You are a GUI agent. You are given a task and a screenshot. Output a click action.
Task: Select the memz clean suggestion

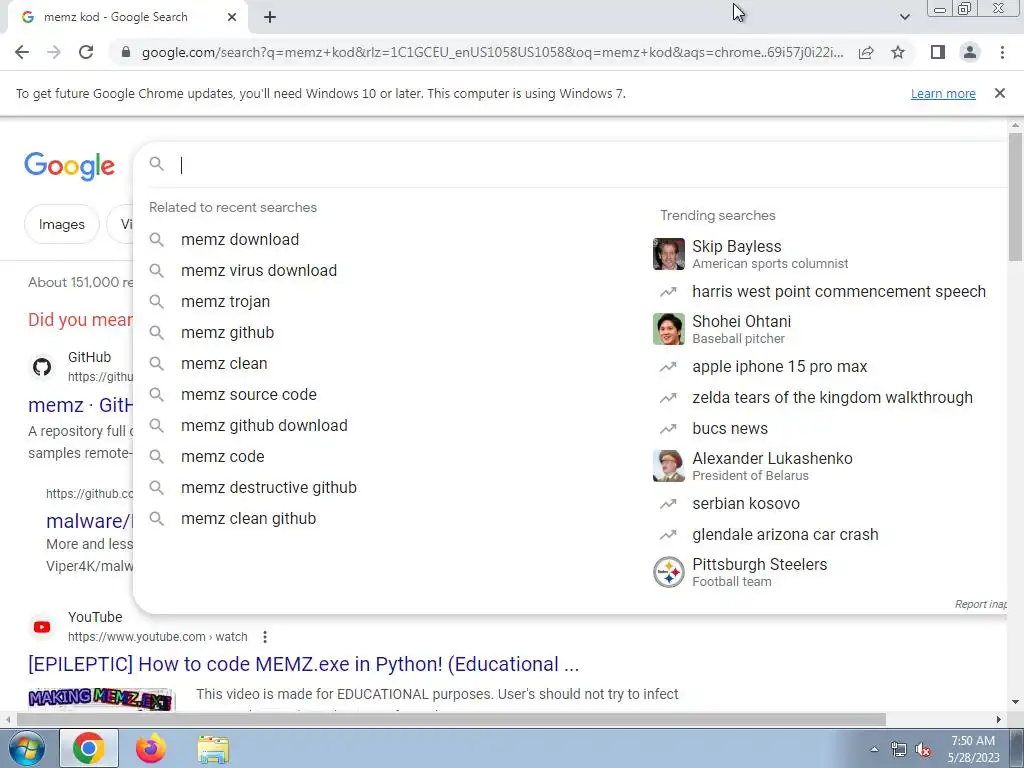click(x=224, y=364)
